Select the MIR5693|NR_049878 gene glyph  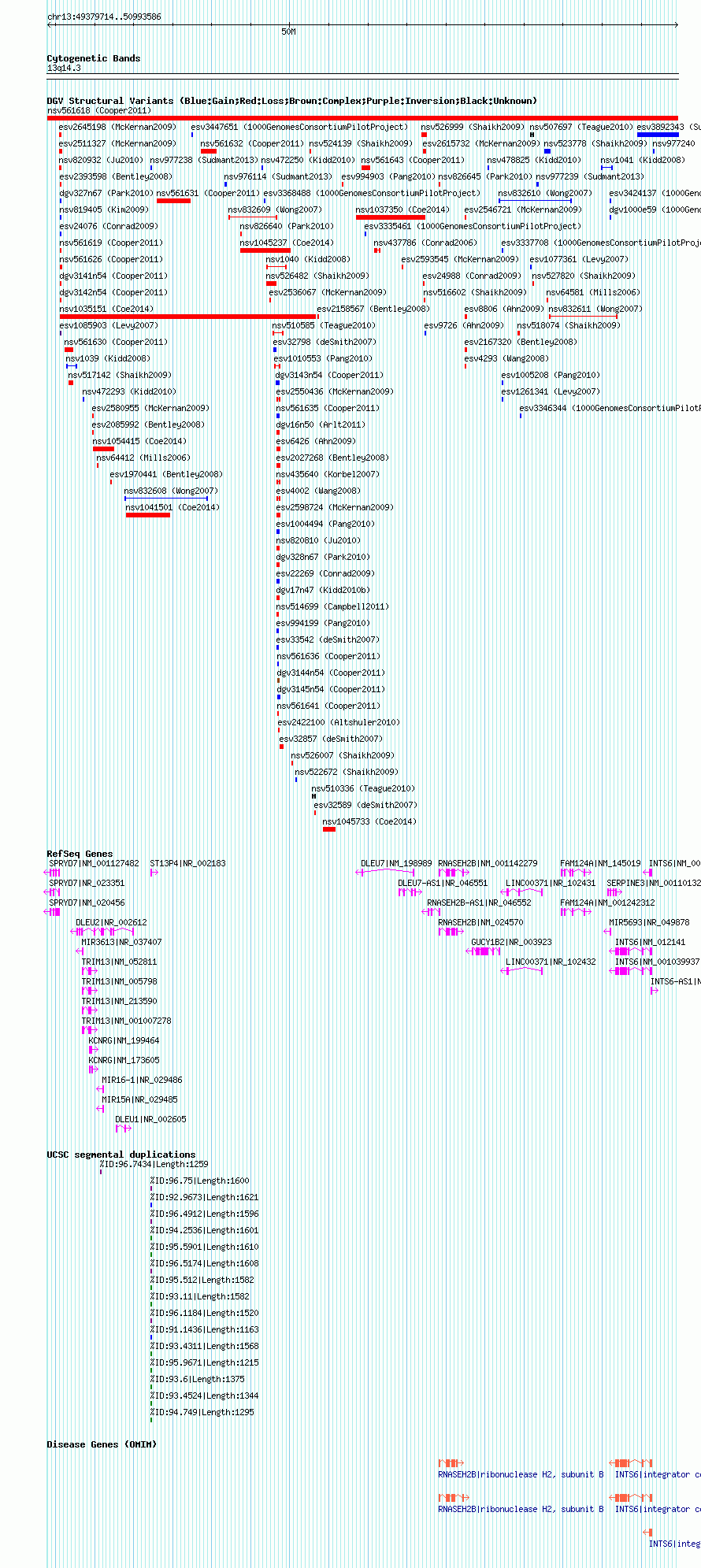[x=607, y=932]
